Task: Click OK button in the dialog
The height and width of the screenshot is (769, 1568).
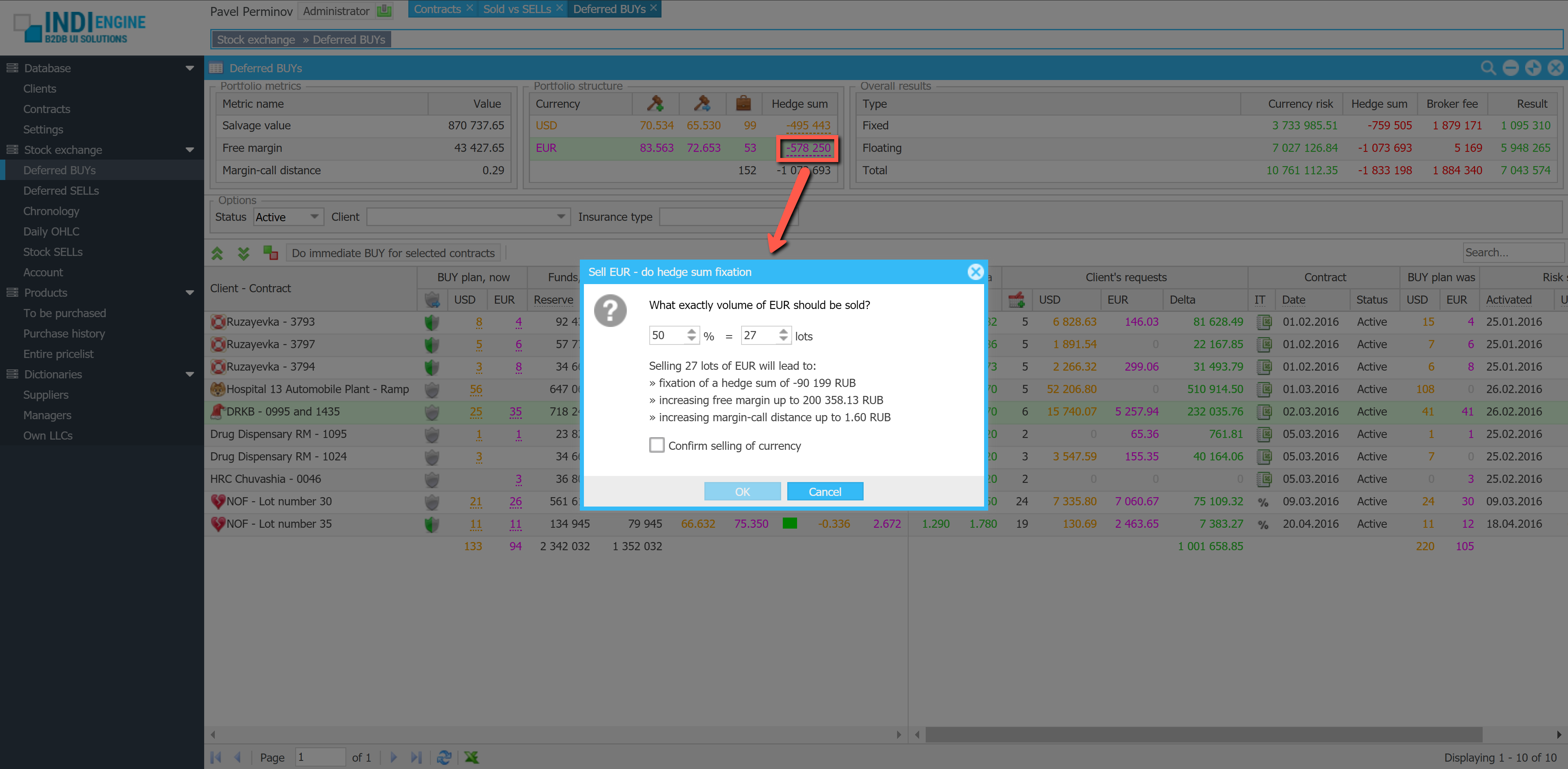Action: click(x=742, y=491)
